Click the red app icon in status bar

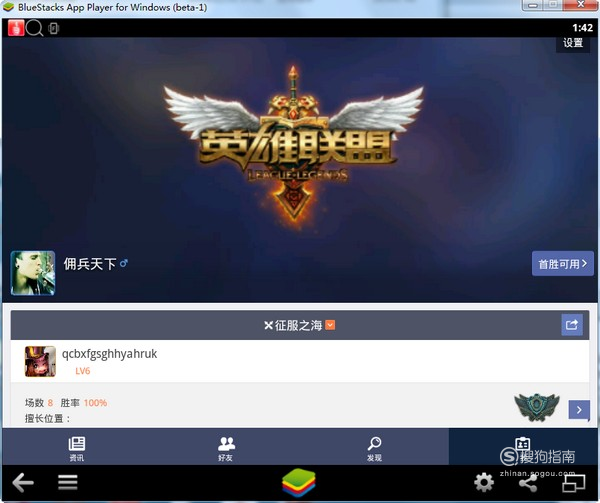click(16, 28)
